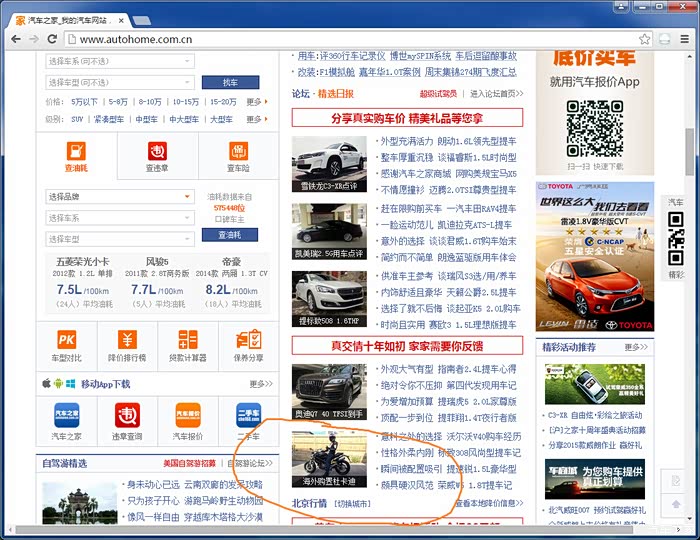Select the 精选日报 forum tab
Screen dimensions: 700x540
(335, 93)
